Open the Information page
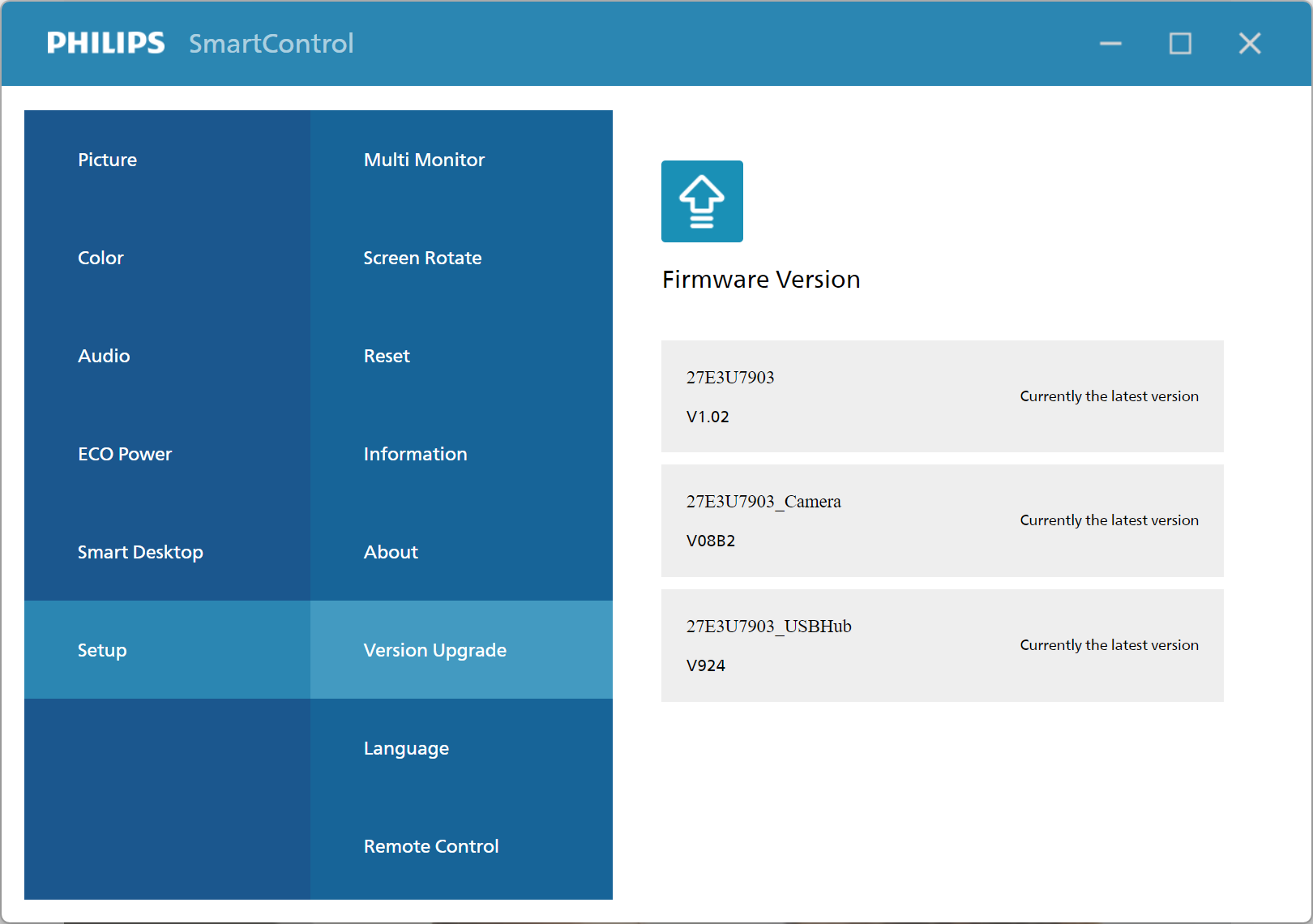Viewport: 1313px width, 924px height. point(415,454)
